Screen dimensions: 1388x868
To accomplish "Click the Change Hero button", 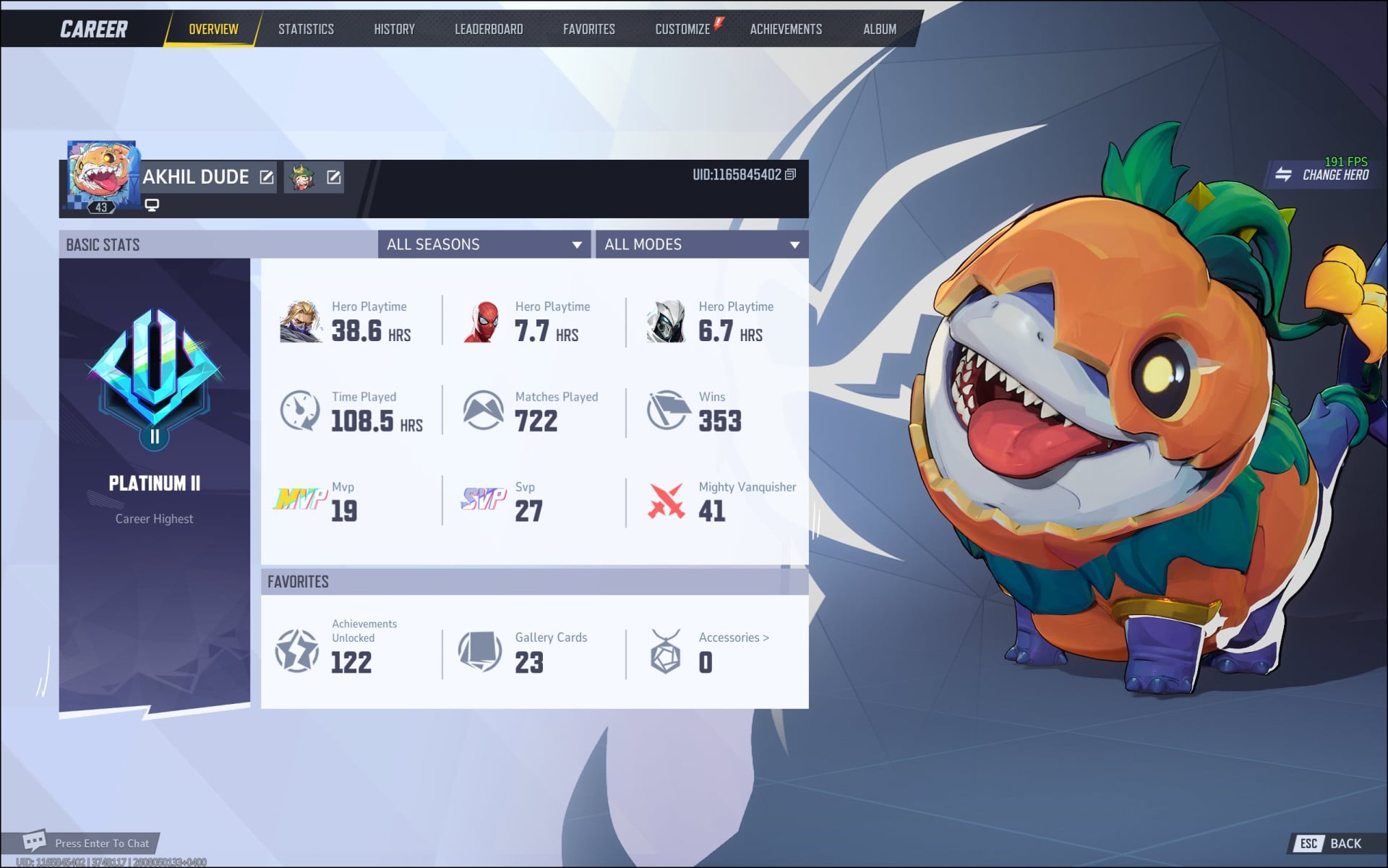I will pyautogui.click(x=1321, y=174).
